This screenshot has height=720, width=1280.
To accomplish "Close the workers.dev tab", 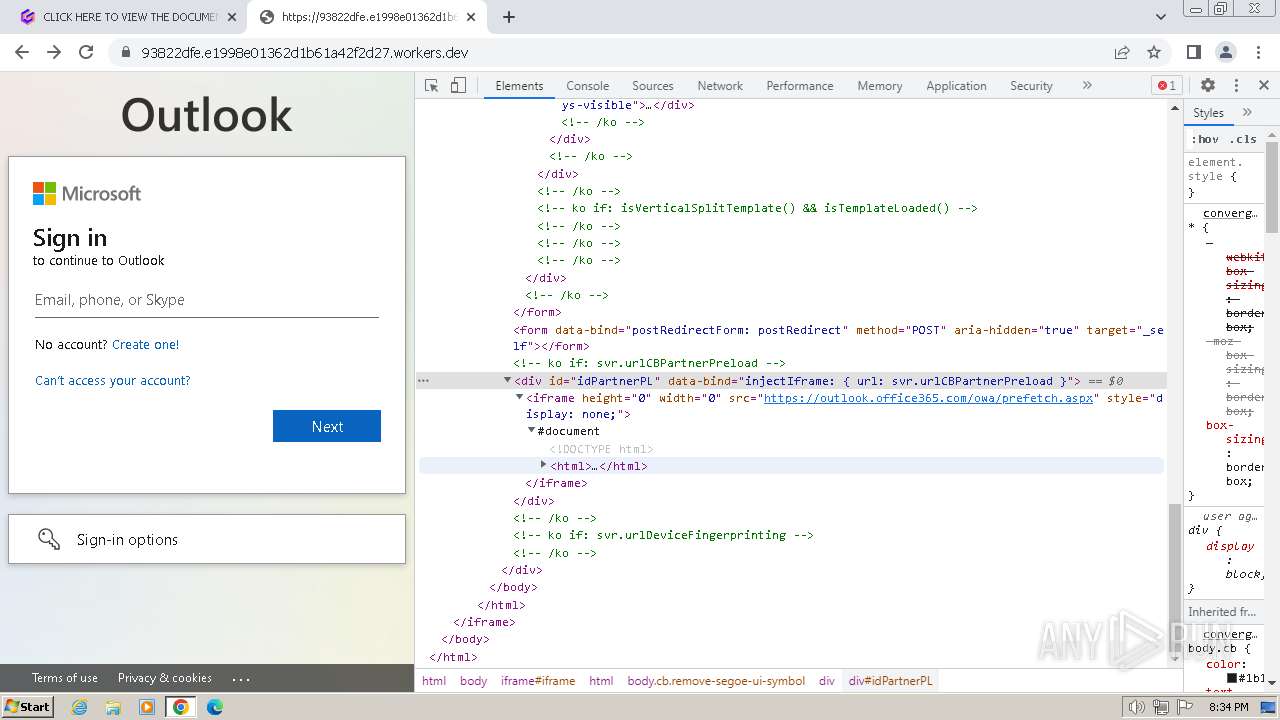I will point(471,17).
